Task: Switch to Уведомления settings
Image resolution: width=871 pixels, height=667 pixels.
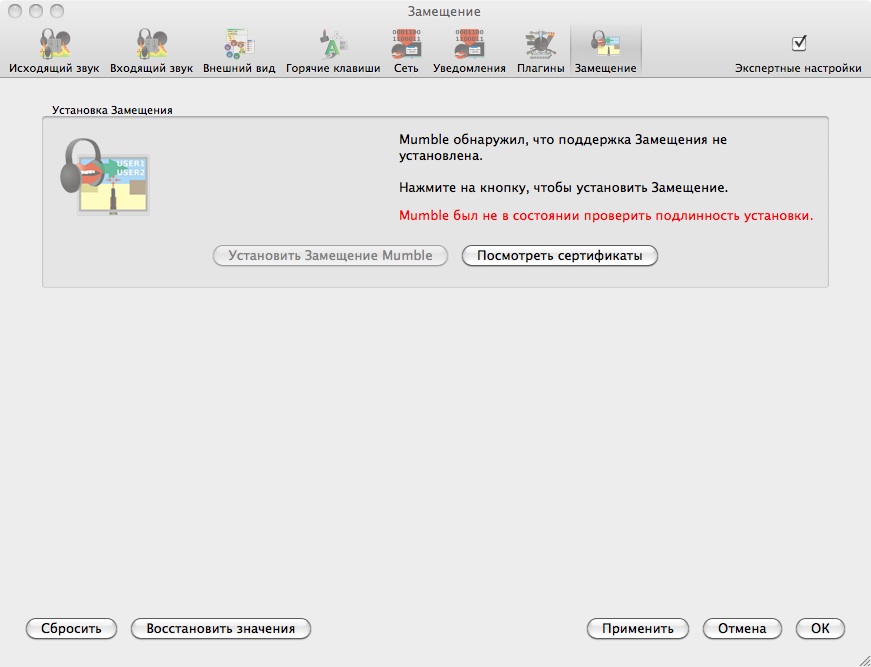Action: click(x=469, y=48)
